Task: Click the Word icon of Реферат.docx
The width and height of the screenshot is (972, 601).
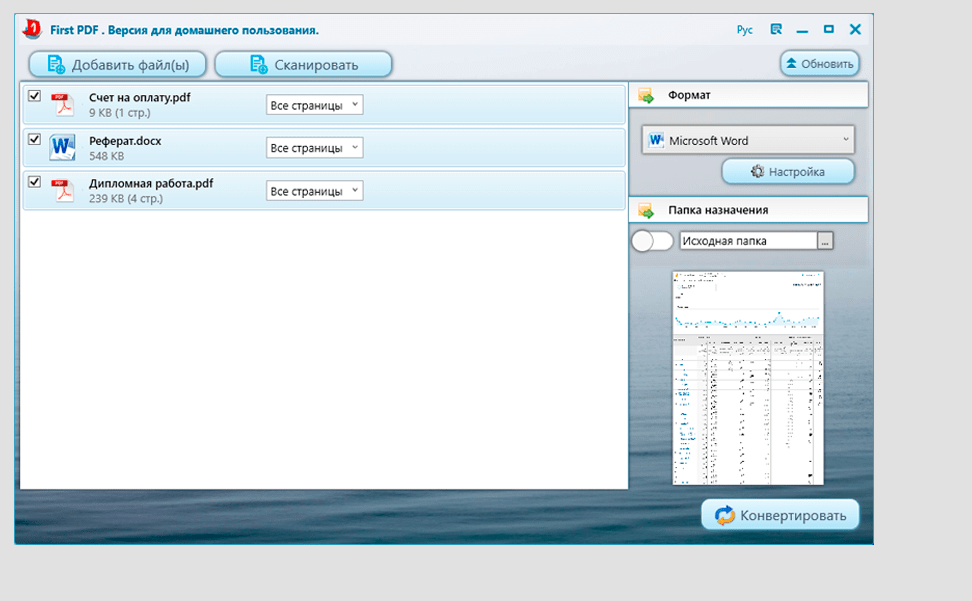Action: coord(63,148)
